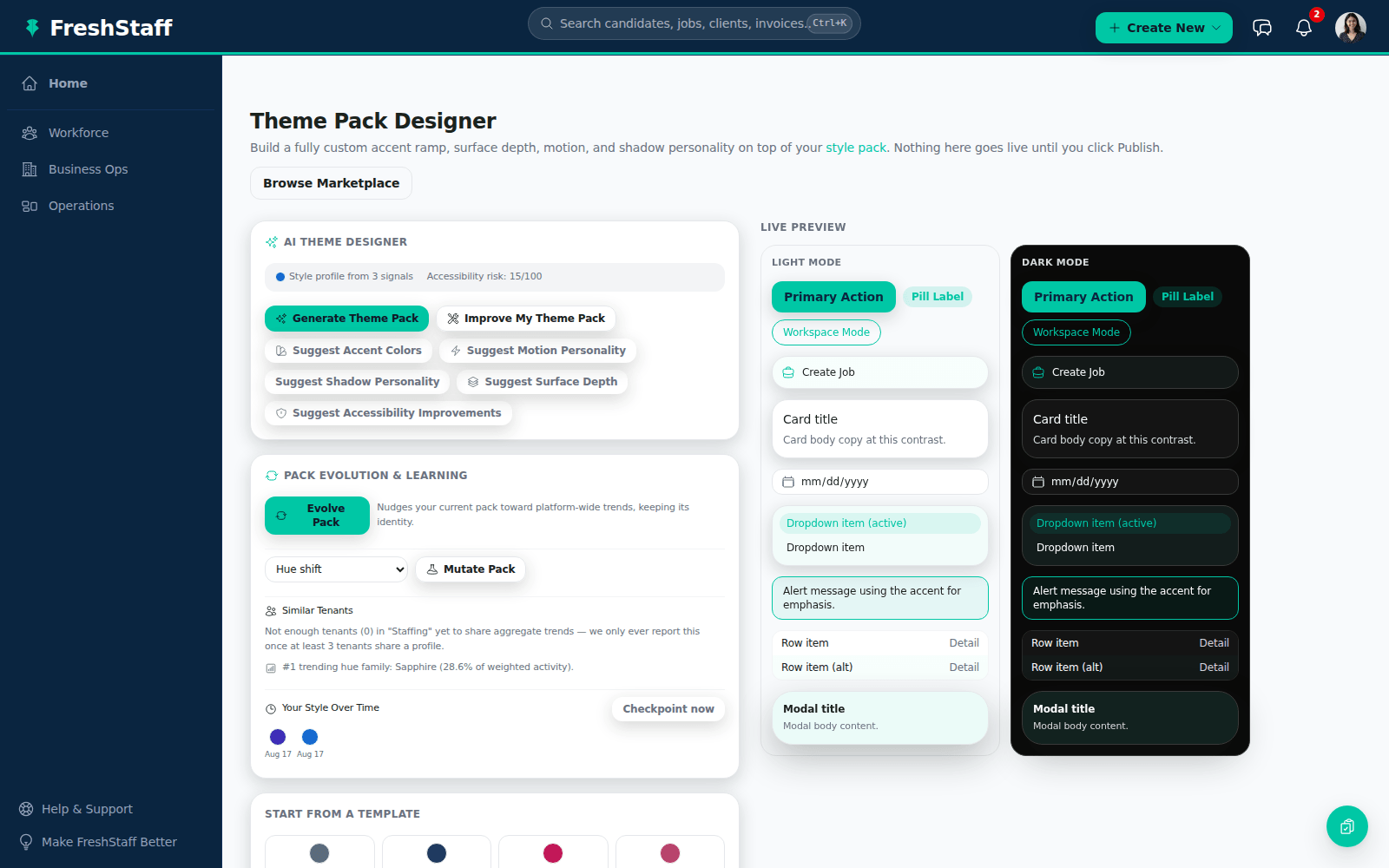Click the calendar icon in dark mode date field
The height and width of the screenshot is (868, 1389).
coord(1038,482)
